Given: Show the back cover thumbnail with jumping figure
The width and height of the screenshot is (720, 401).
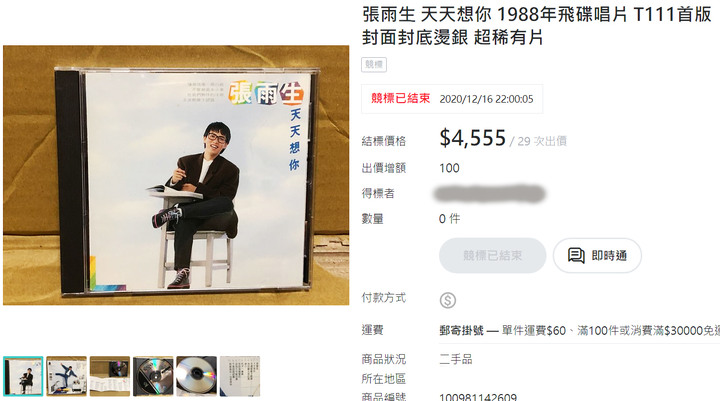Looking at the screenshot, I should [x=66, y=376].
